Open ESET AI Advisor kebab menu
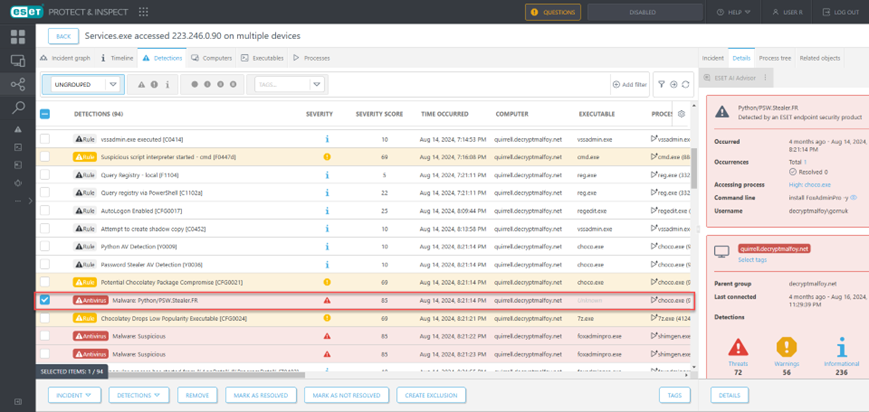This screenshot has width=869, height=412. click(x=765, y=77)
